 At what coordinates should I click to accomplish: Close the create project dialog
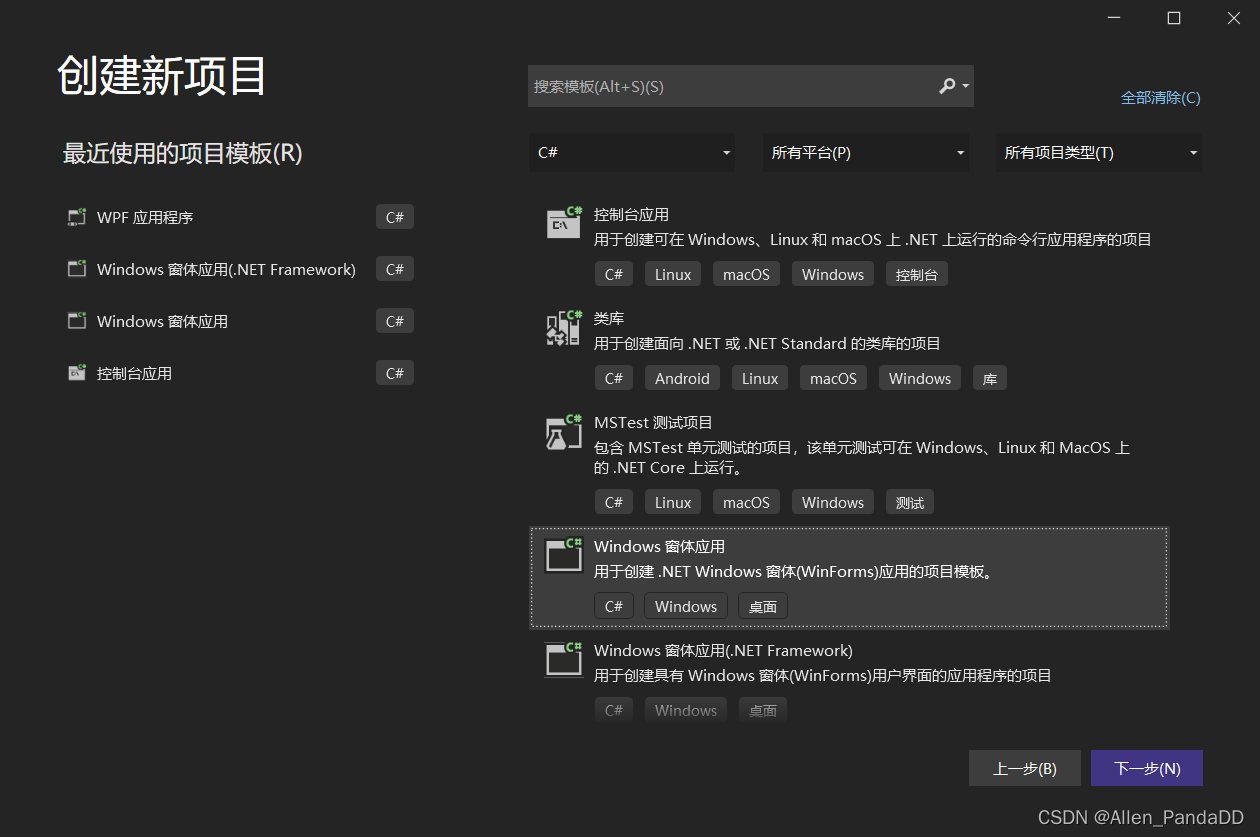click(1233, 18)
